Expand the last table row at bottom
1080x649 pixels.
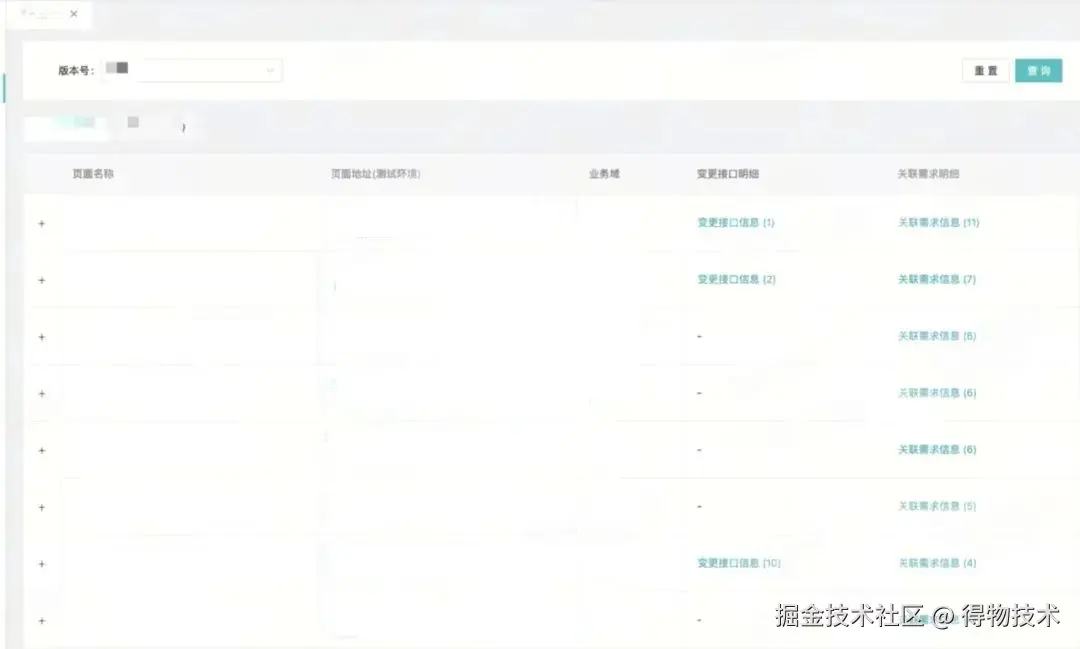41,620
